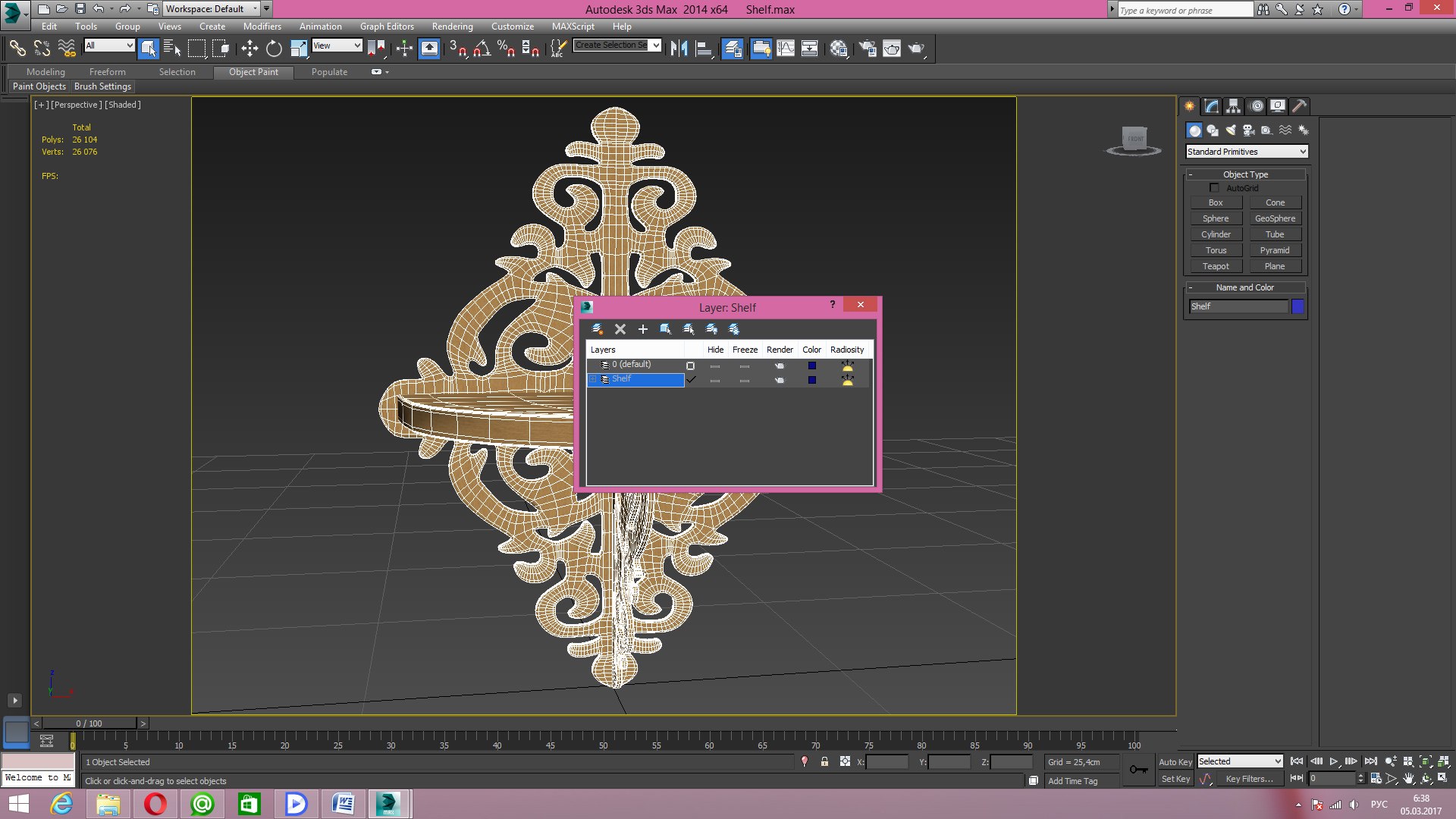This screenshot has width=1456, height=819.
Task: Click the Select and Link chain icon
Action: [x=17, y=49]
